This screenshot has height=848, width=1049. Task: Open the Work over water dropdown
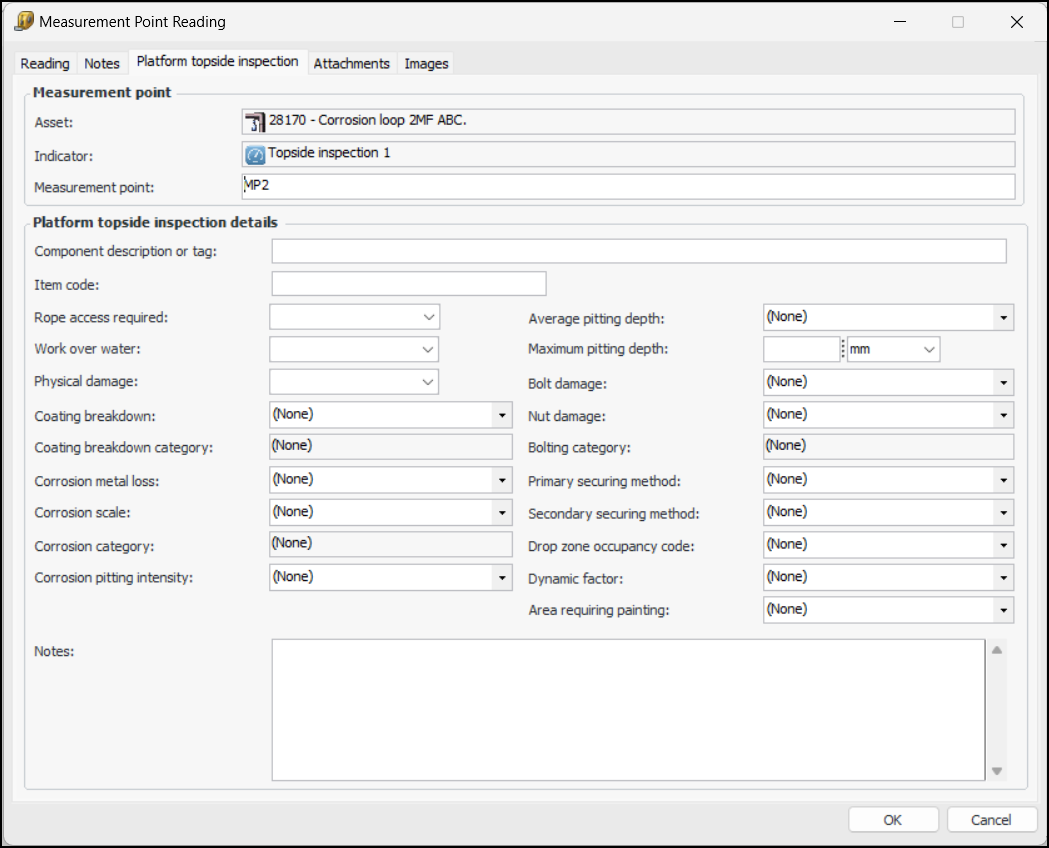tap(429, 350)
